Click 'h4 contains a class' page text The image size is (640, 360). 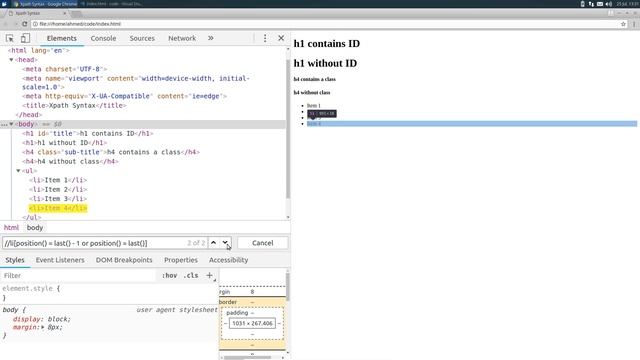[x=315, y=79]
